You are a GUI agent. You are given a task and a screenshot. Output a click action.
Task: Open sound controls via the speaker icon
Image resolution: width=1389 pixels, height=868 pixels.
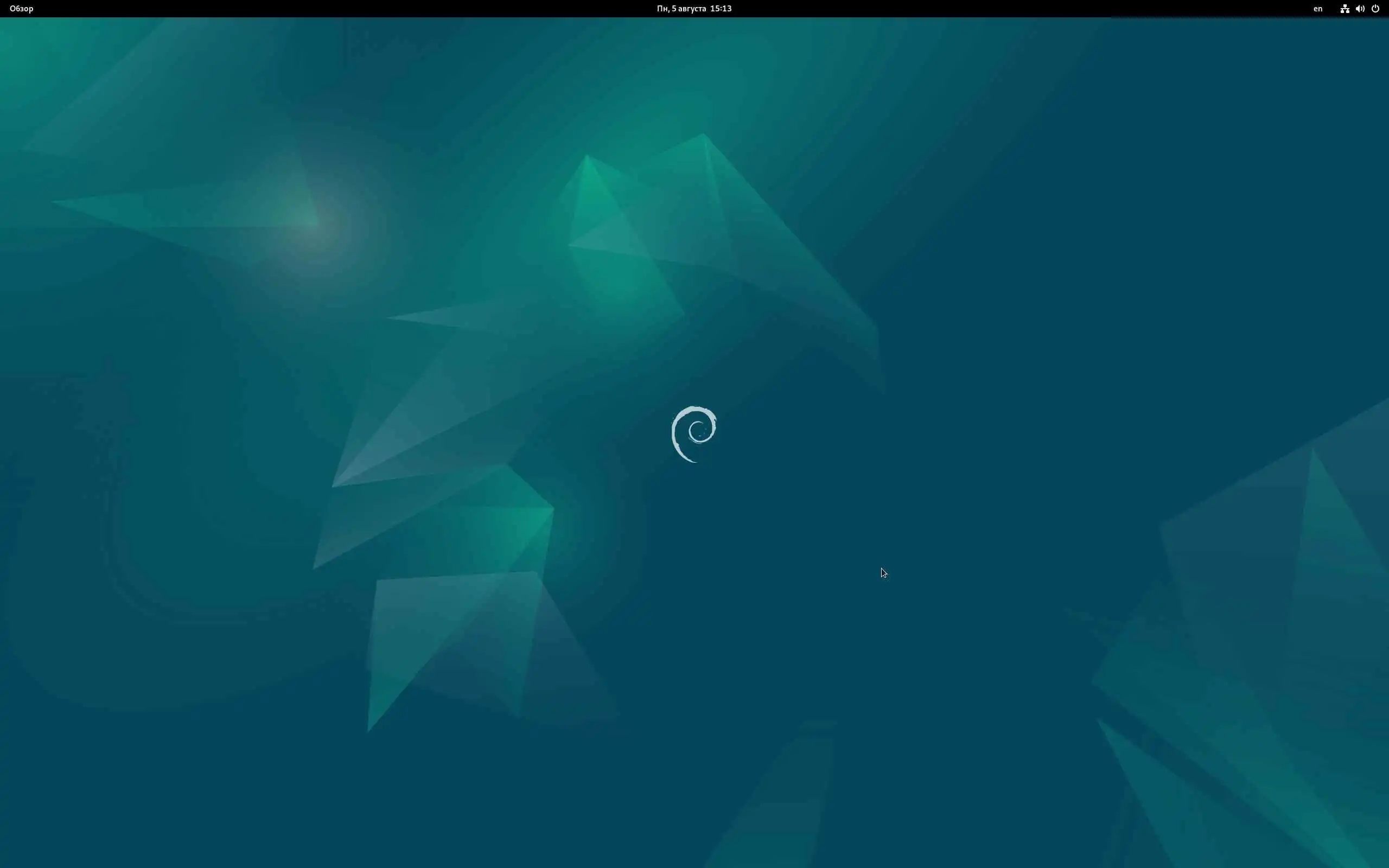coord(1360,9)
